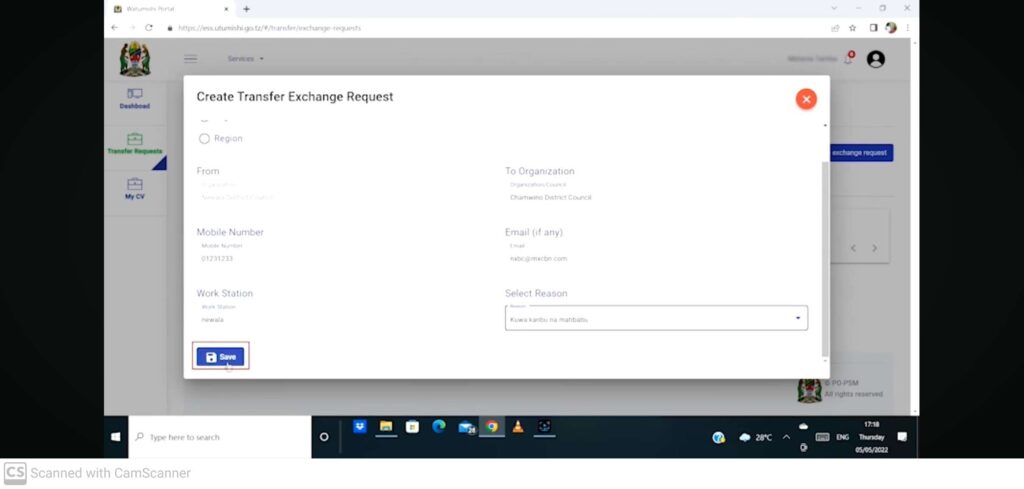Open a new browser tab

[247, 9]
